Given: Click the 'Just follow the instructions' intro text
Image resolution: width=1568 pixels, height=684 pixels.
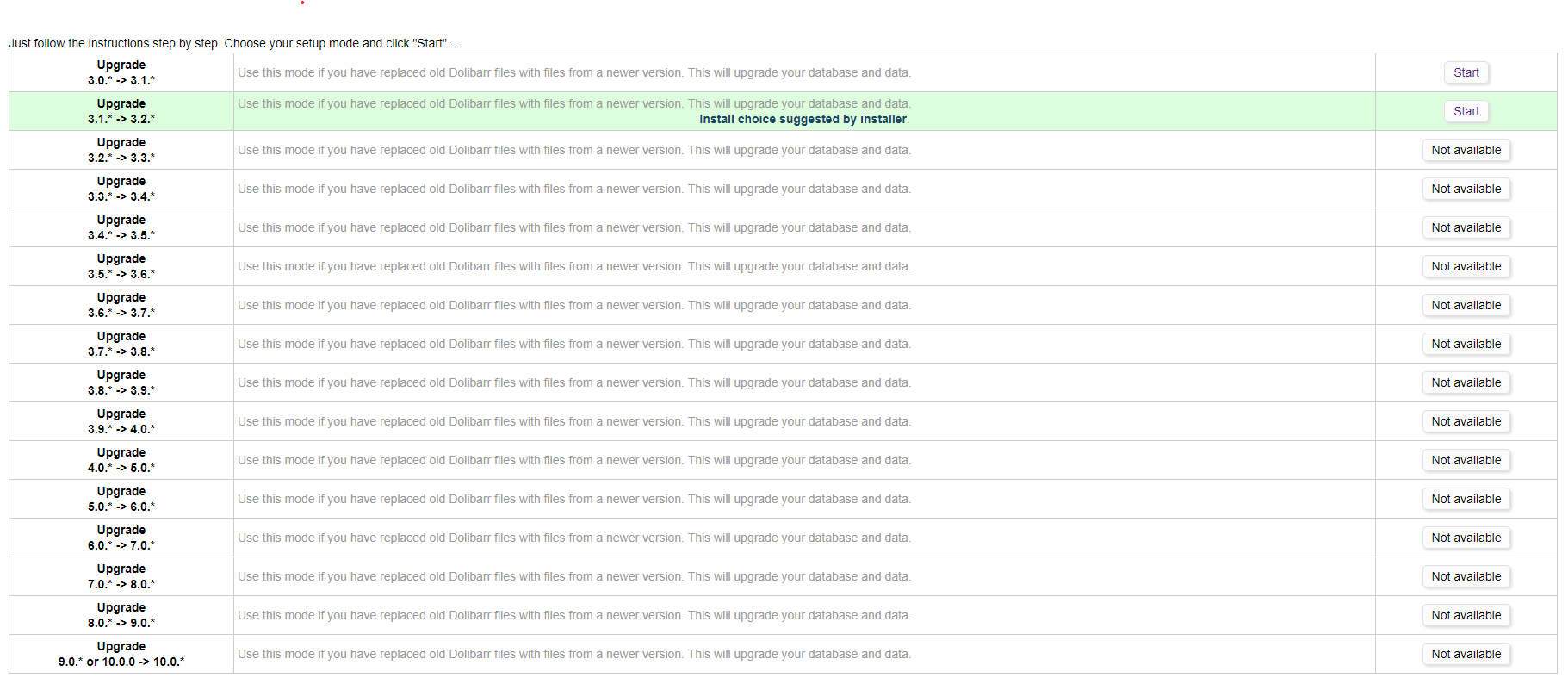Looking at the screenshot, I should [232, 43].
